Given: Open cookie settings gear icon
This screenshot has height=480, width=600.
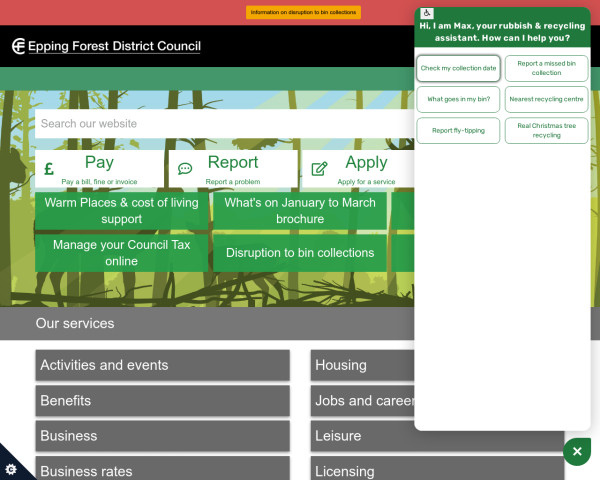Looking at the screenshot, I should [11, 469].
